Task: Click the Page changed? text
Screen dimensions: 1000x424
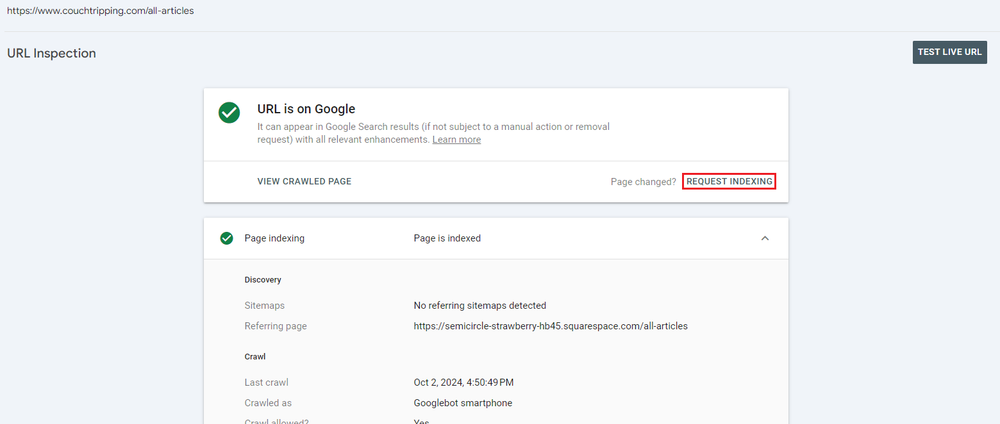Action: [x=643, y=182]
